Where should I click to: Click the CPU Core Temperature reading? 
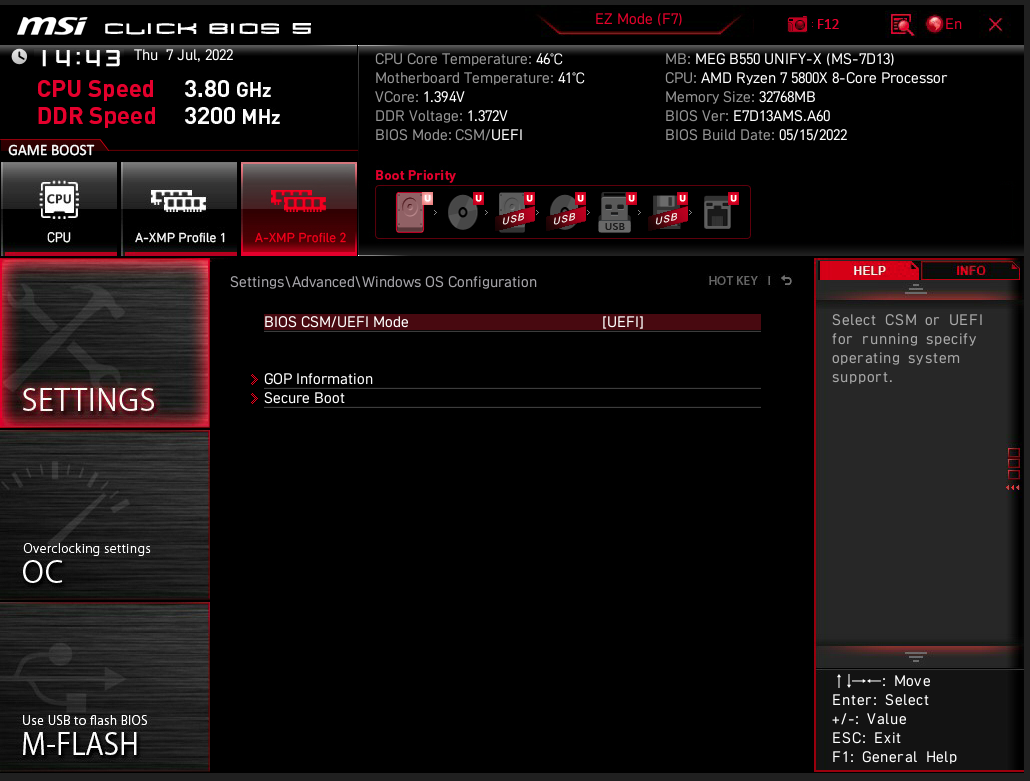468,59
